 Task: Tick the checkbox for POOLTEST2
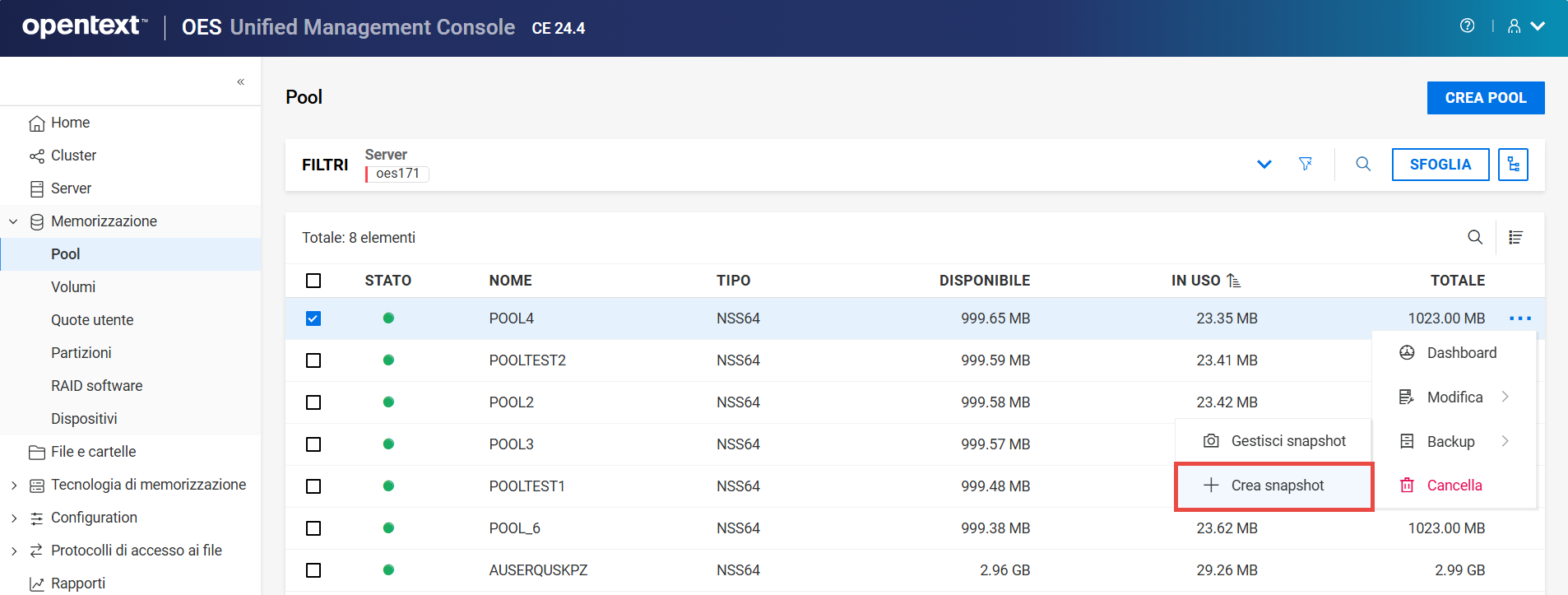click(x=313, y=360)
